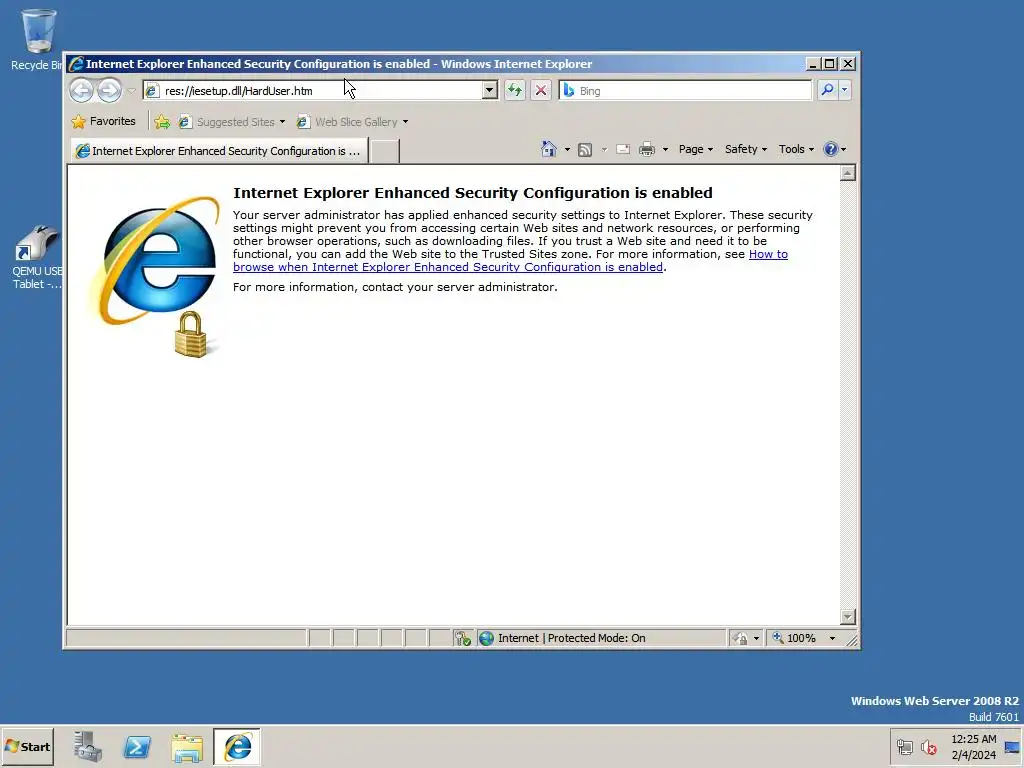1024x768 pixels.
Task: Select the Enhanced Security Configuration tab
Action: point(219,151)
